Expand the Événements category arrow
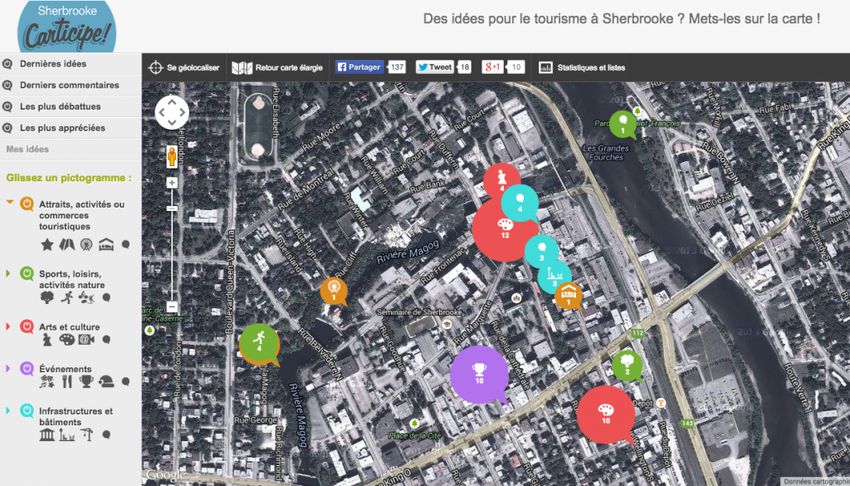The width and height of the screenshot is (850, 486). 10,368
